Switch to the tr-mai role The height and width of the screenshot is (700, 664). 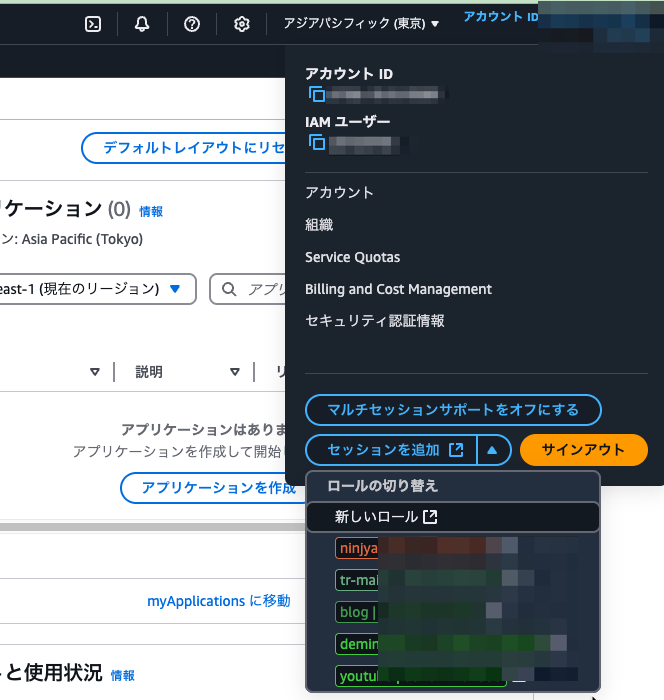(453, 580)
